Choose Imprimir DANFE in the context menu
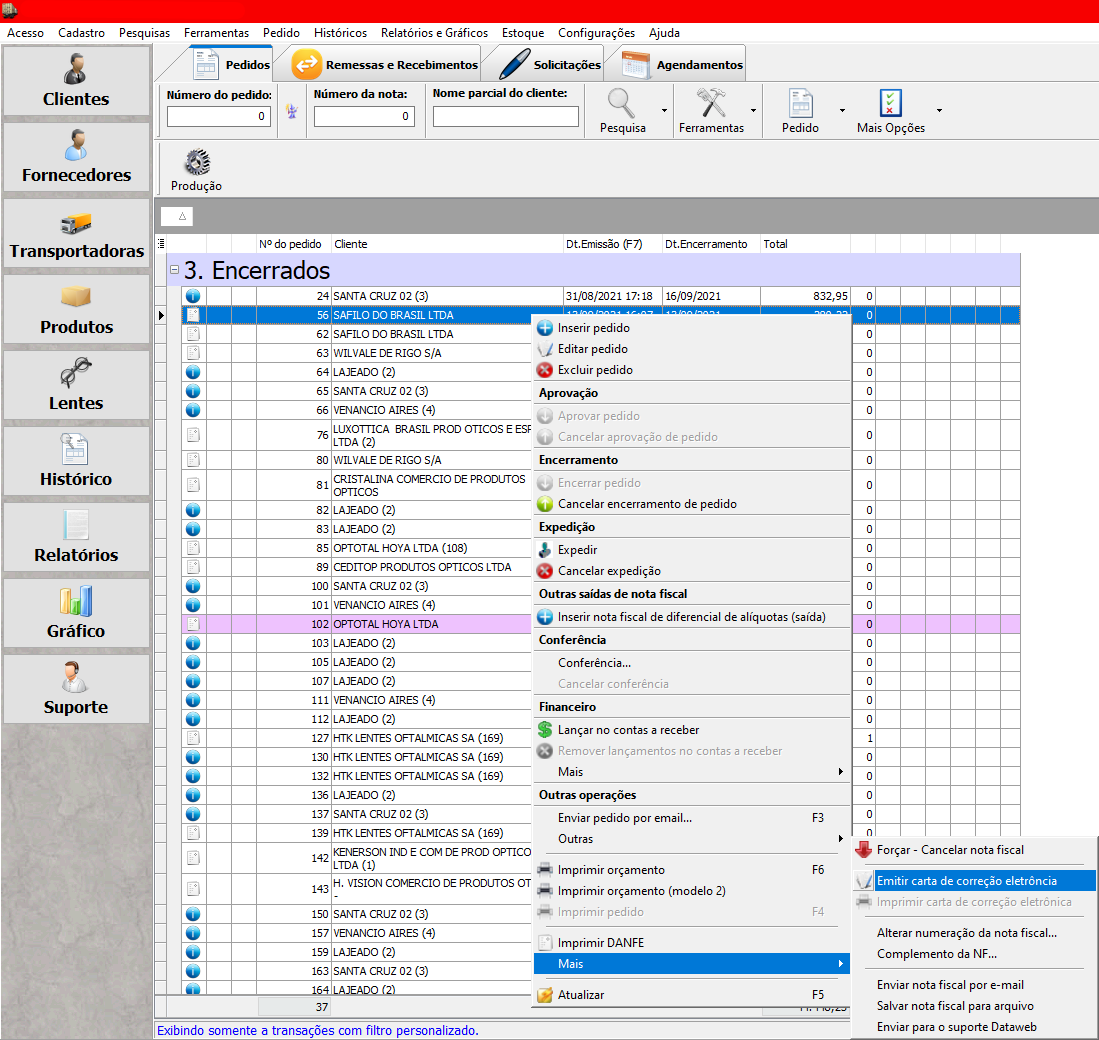 (601, 941)
